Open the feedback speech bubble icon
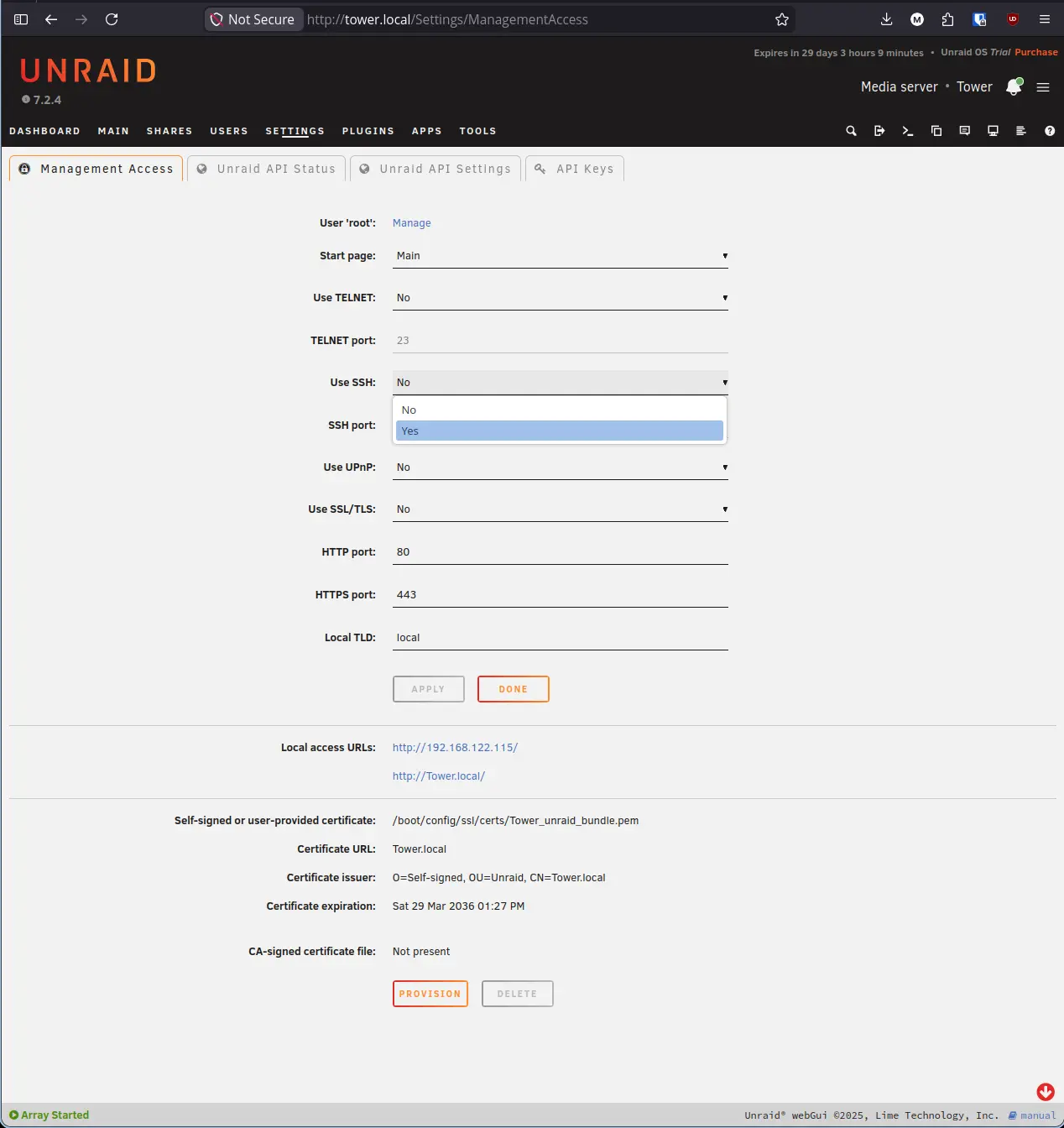This screenshot has height=1128, width=1064. [965, 131]
